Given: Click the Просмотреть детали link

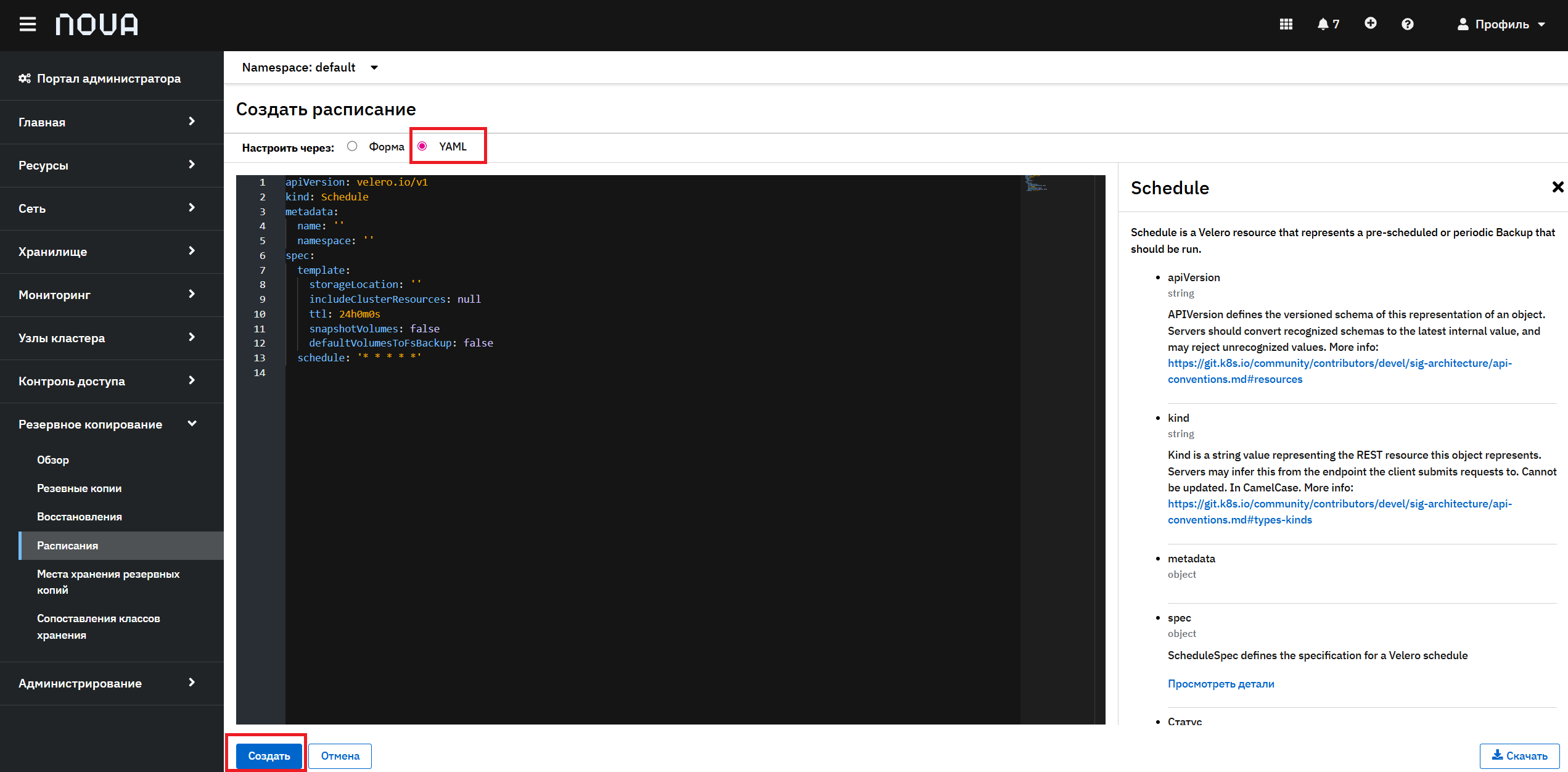Looking at the screenshot, I should pyautogui.click(x=1221, y=683).
